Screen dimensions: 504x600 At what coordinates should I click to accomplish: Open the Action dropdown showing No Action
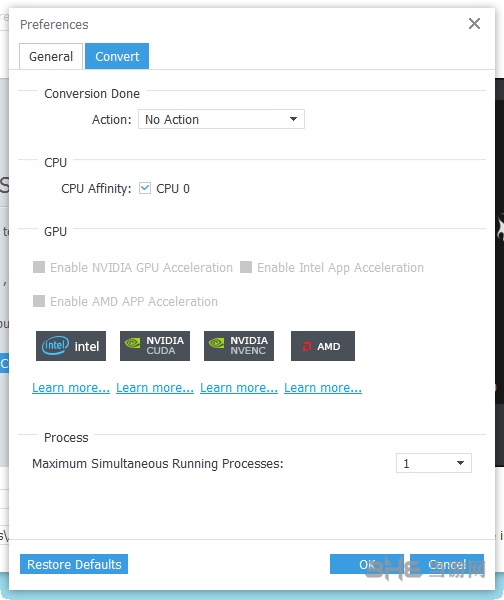221,119
